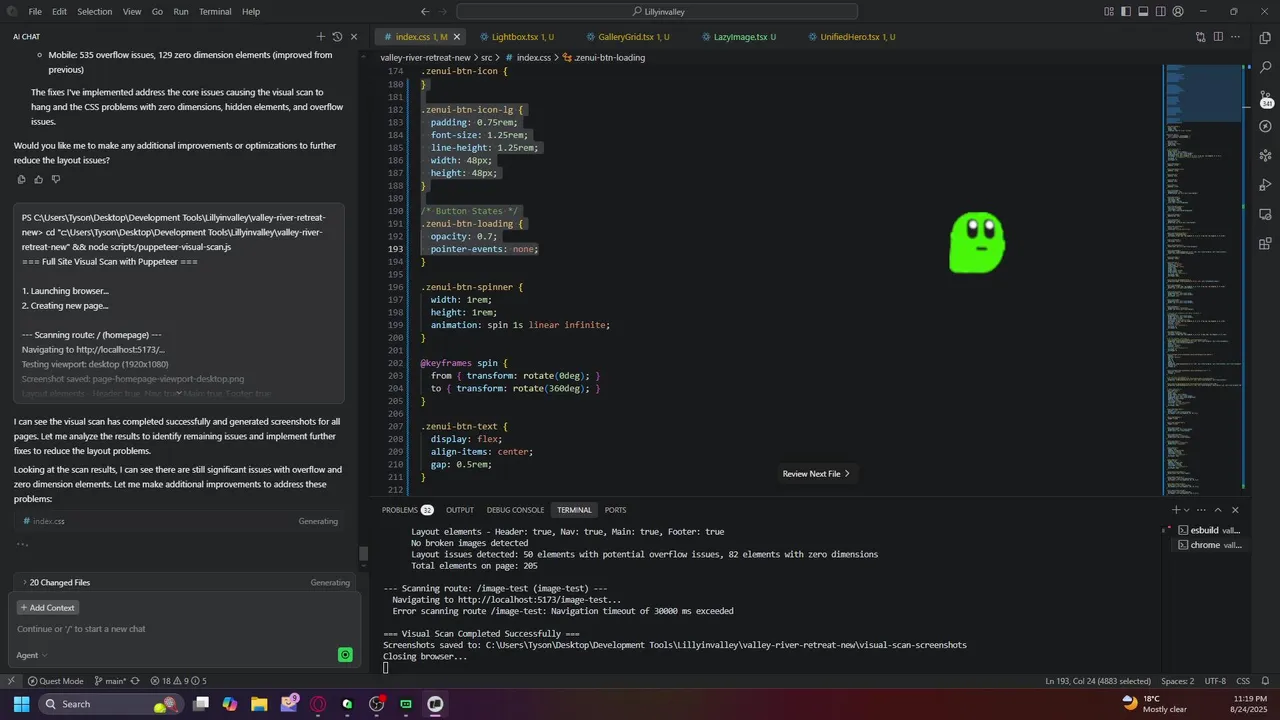
Task: Open the Terminal menu
Action: point(215,11)
